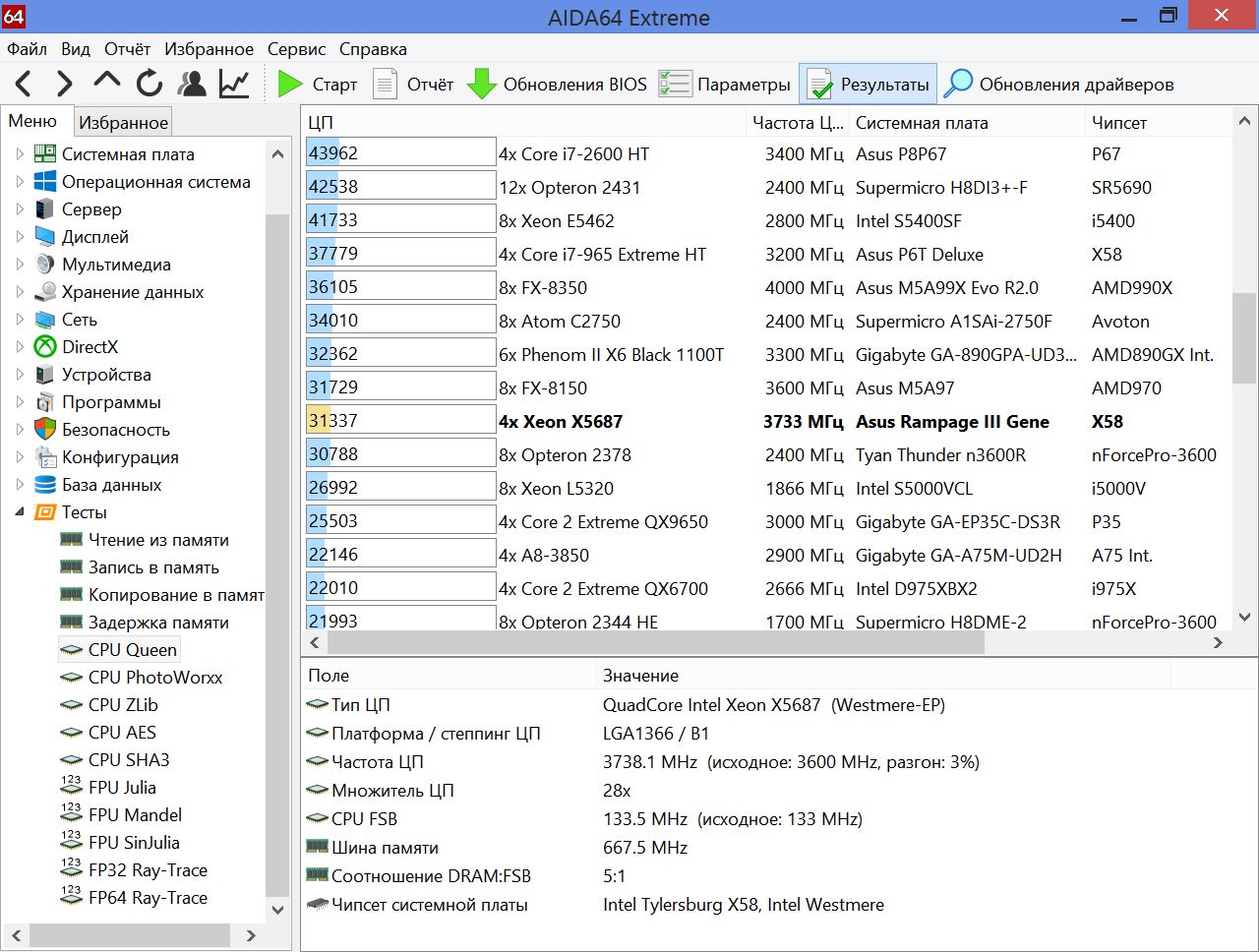Open the Сервис menu
This screenshot has width=1259, height=952.
[x=296, y=49]
